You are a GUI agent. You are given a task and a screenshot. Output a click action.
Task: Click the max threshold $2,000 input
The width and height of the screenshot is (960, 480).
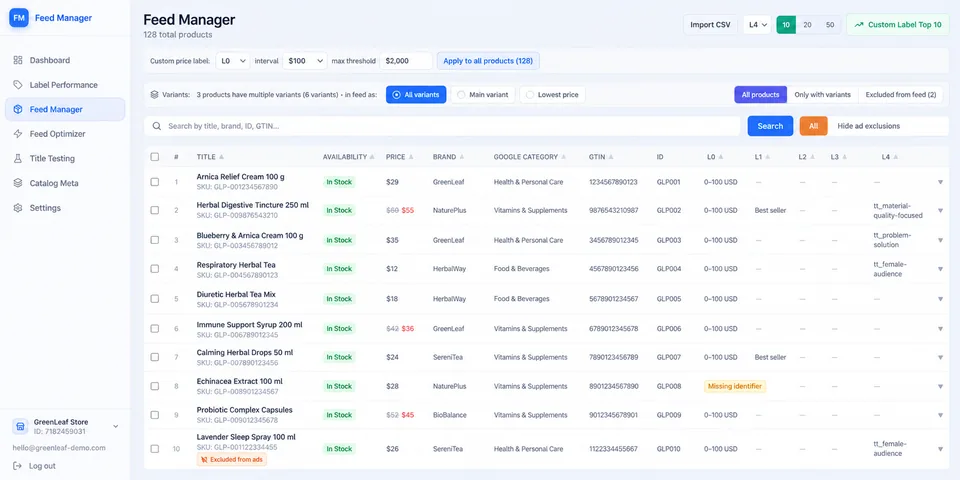[406, 61]
